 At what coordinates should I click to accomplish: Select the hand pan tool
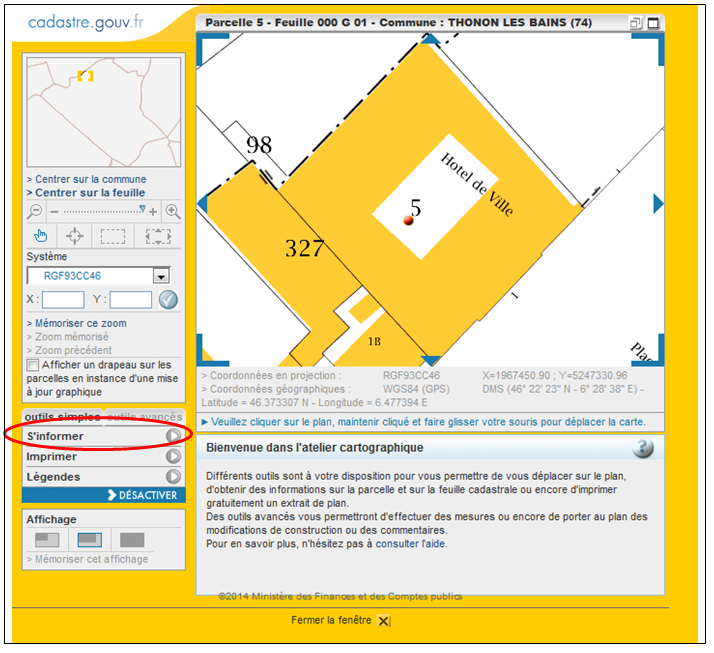41,236
